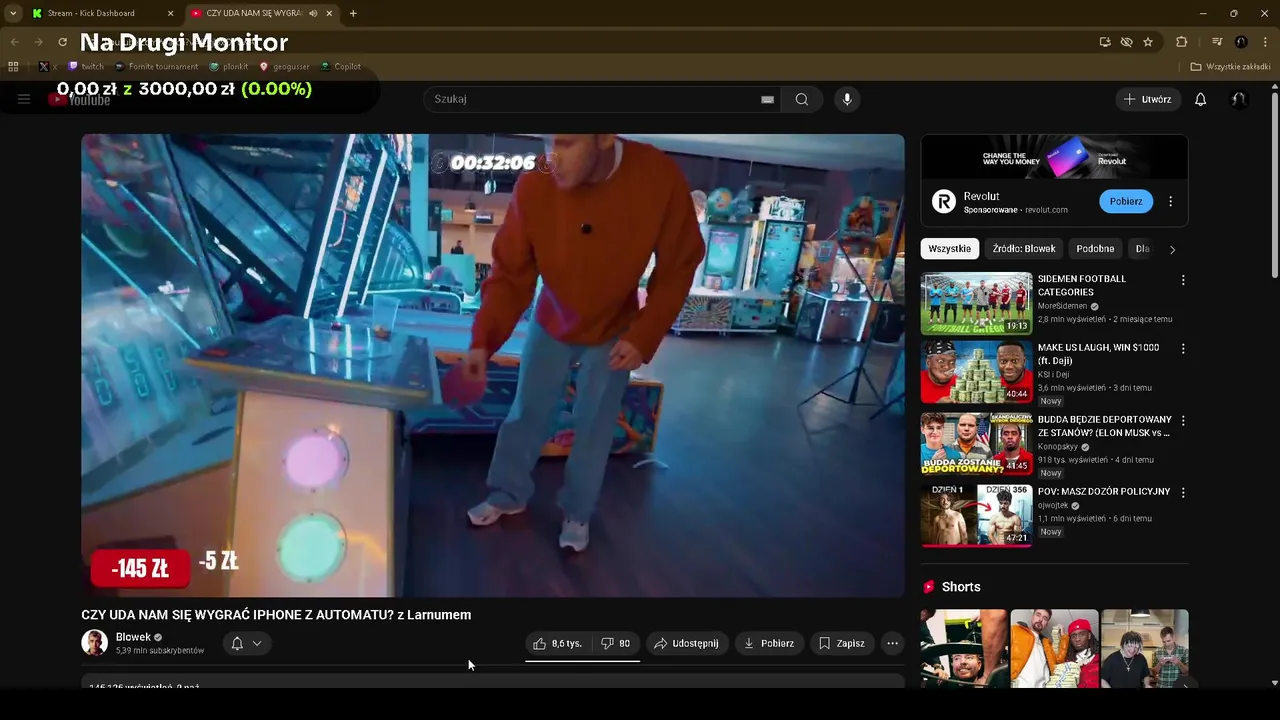Open the Fornite tournament bookmark
The height and width of the screenshot is (720, 1280).
[157, 67]
